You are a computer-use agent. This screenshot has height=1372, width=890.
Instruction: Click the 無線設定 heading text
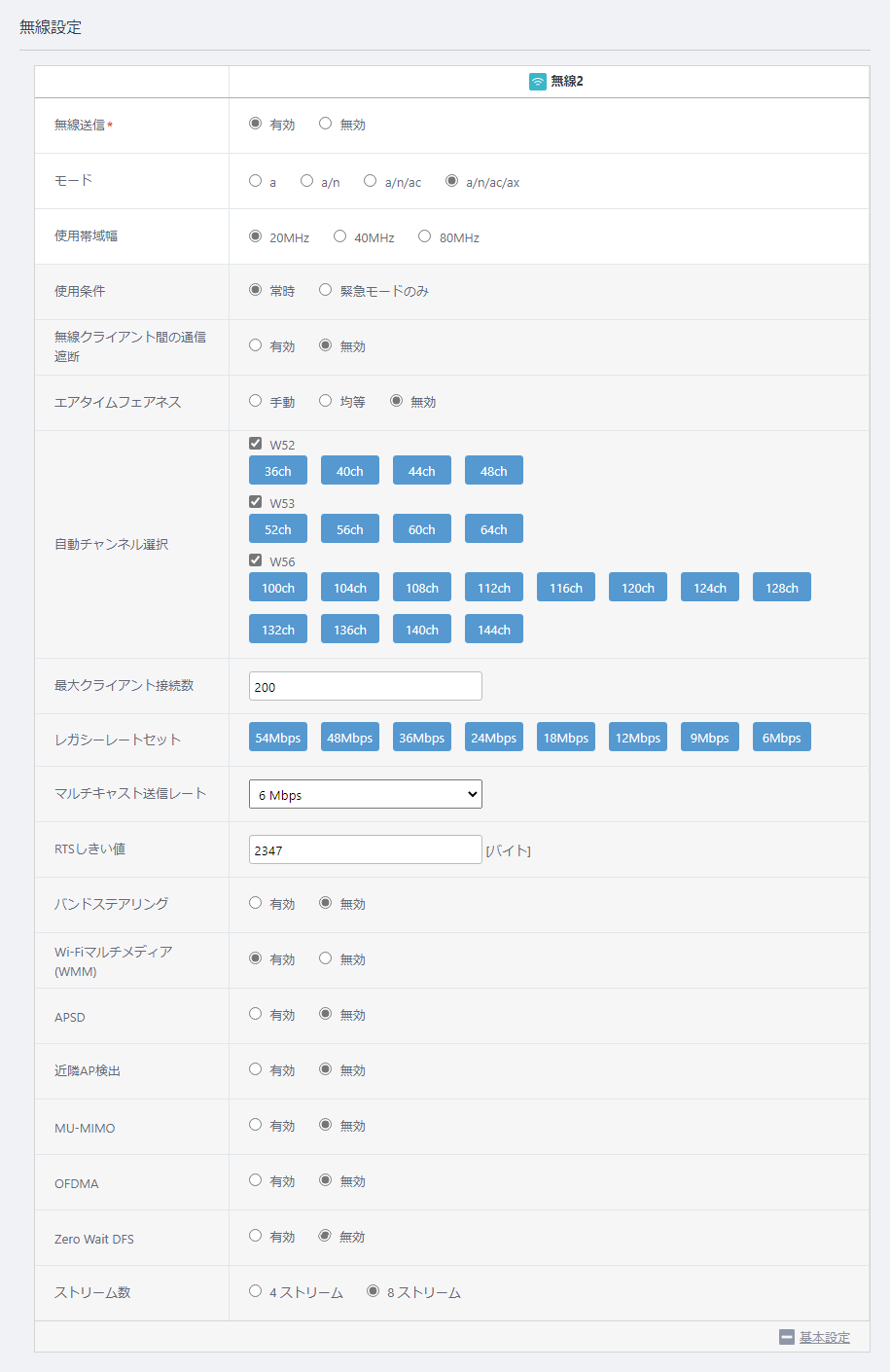coord(51,27)
